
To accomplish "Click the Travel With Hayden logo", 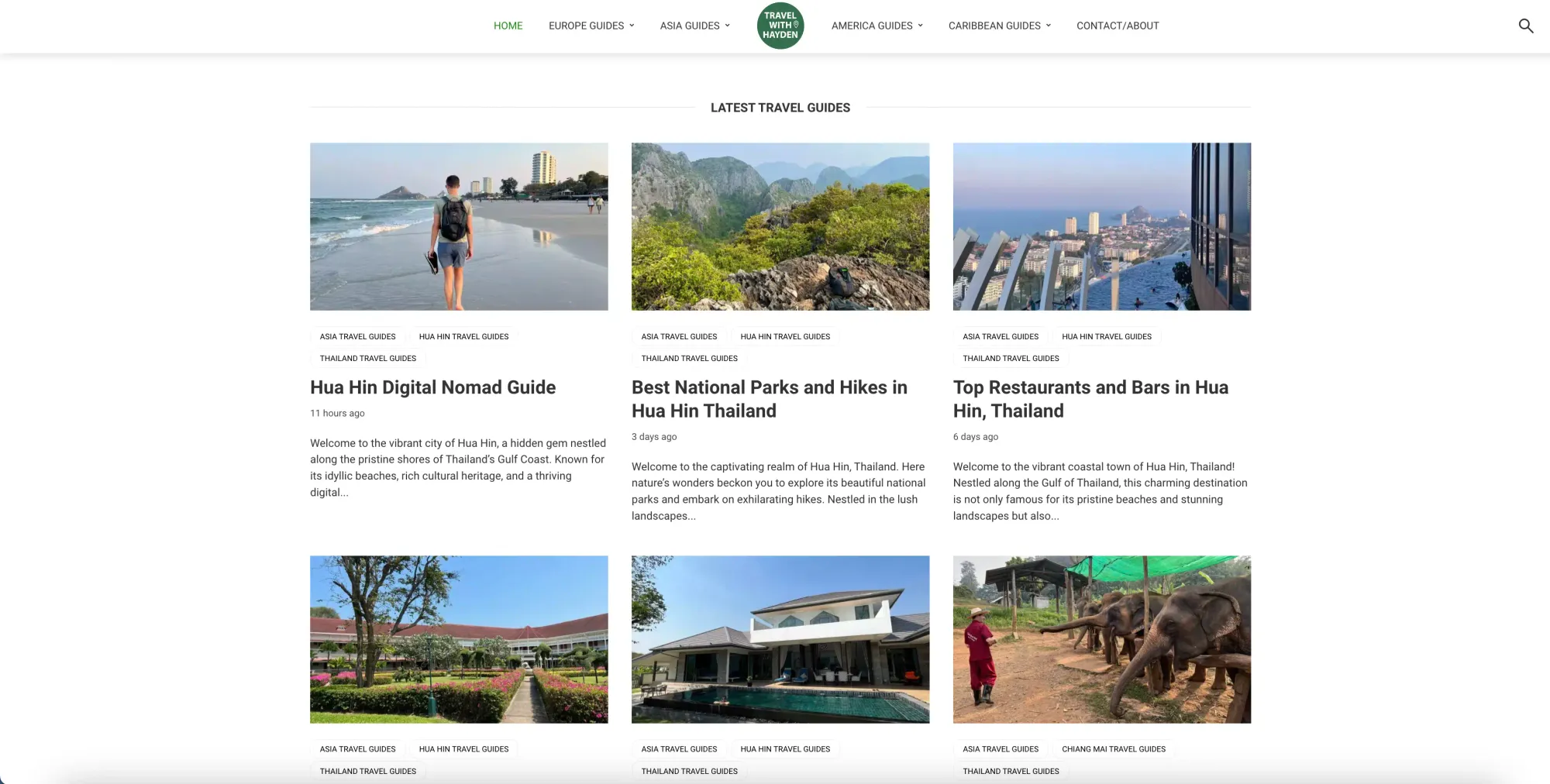I will 780,26.
